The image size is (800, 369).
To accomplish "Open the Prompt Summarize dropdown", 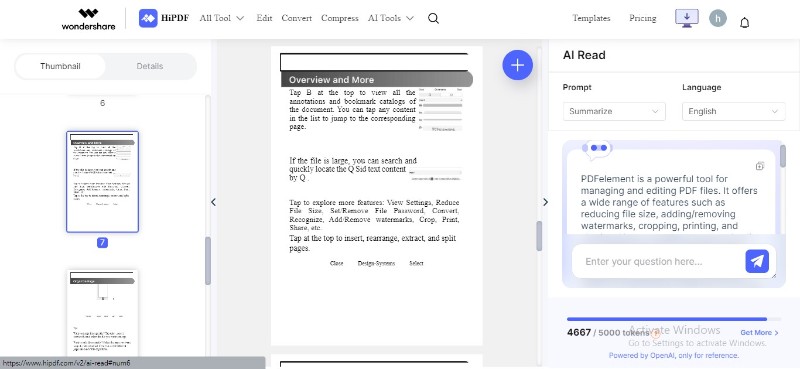I will 614,111.
